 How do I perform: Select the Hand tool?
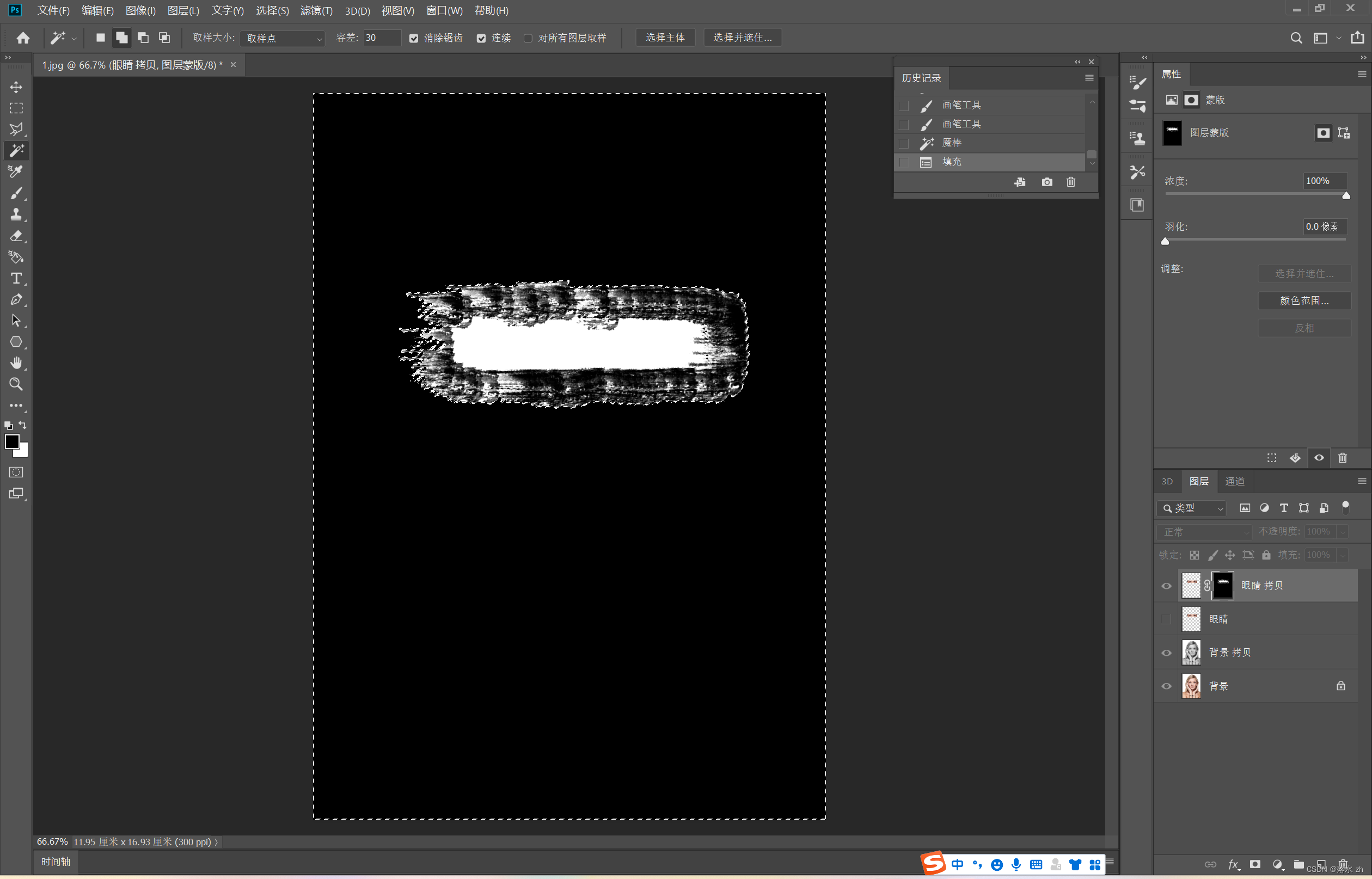[16, 363]
